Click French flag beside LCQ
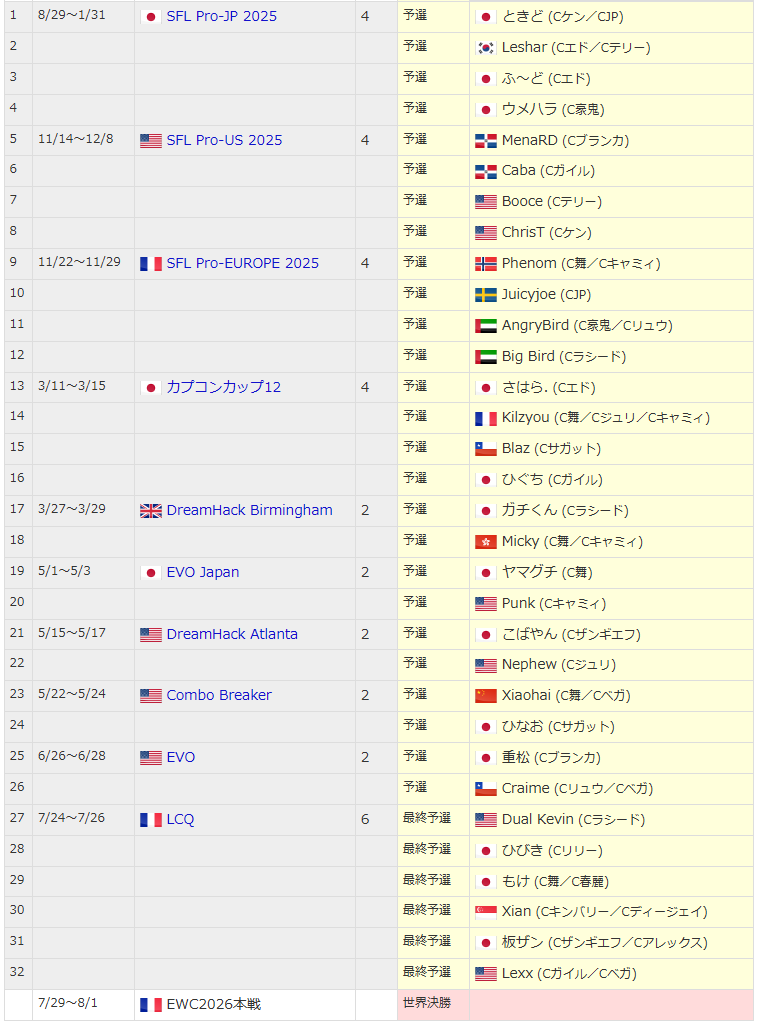Viewport: 758px width, 1024px height. coord(151,820)
